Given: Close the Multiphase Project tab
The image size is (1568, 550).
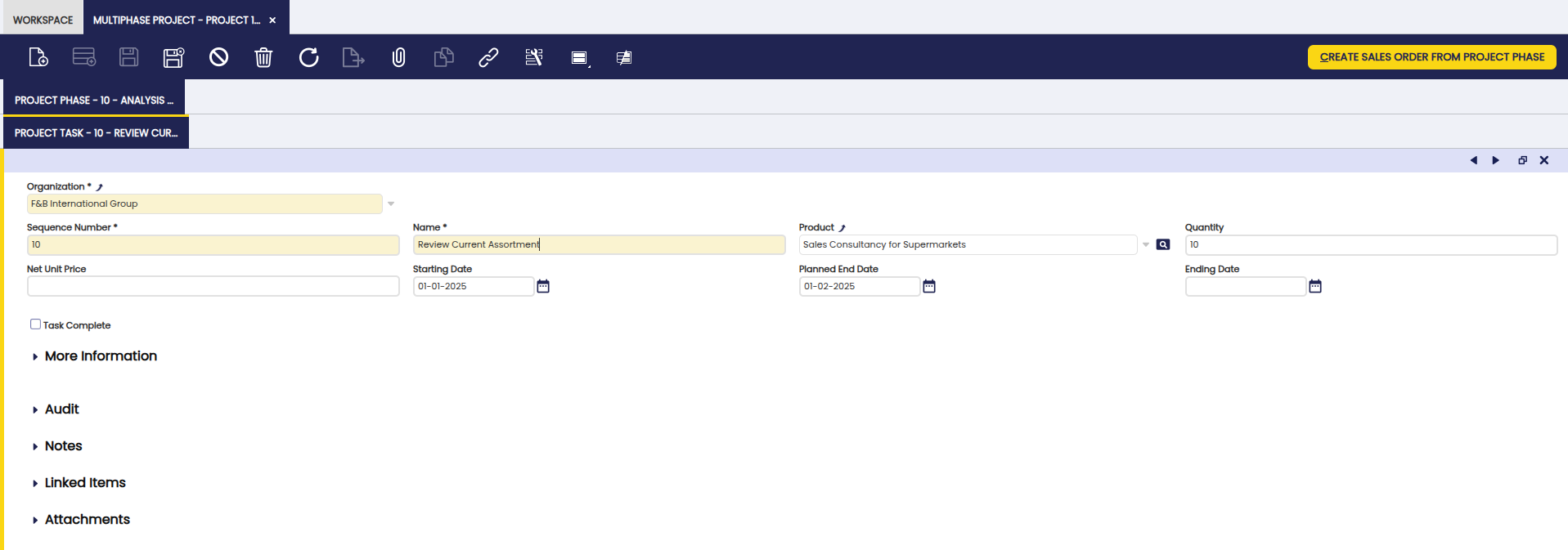Looking at the screenshot, I should [x=272, y=20].
